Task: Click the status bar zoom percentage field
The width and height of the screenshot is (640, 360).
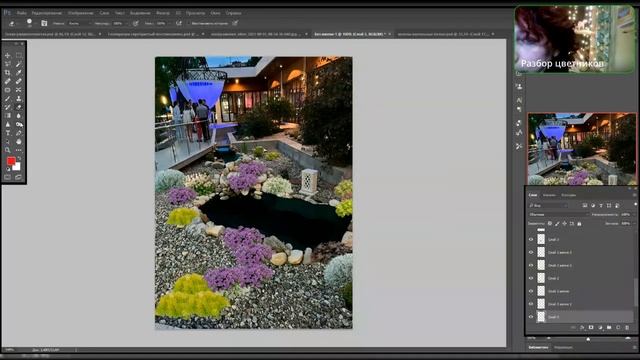Action: pyautogui.click(x=10, y=350)
